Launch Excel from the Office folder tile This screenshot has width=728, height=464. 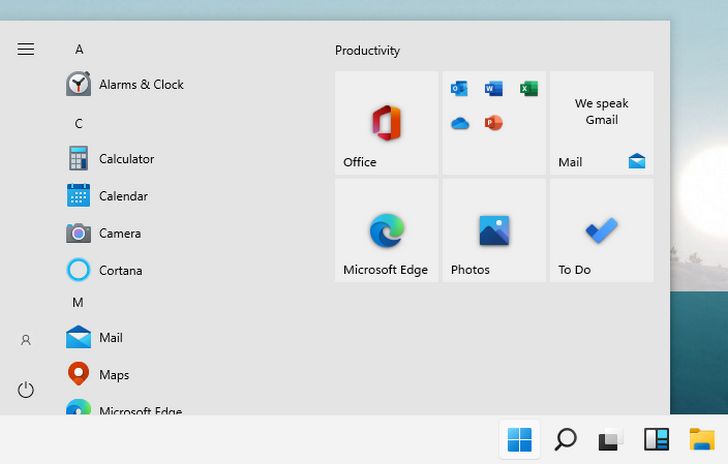529,88
